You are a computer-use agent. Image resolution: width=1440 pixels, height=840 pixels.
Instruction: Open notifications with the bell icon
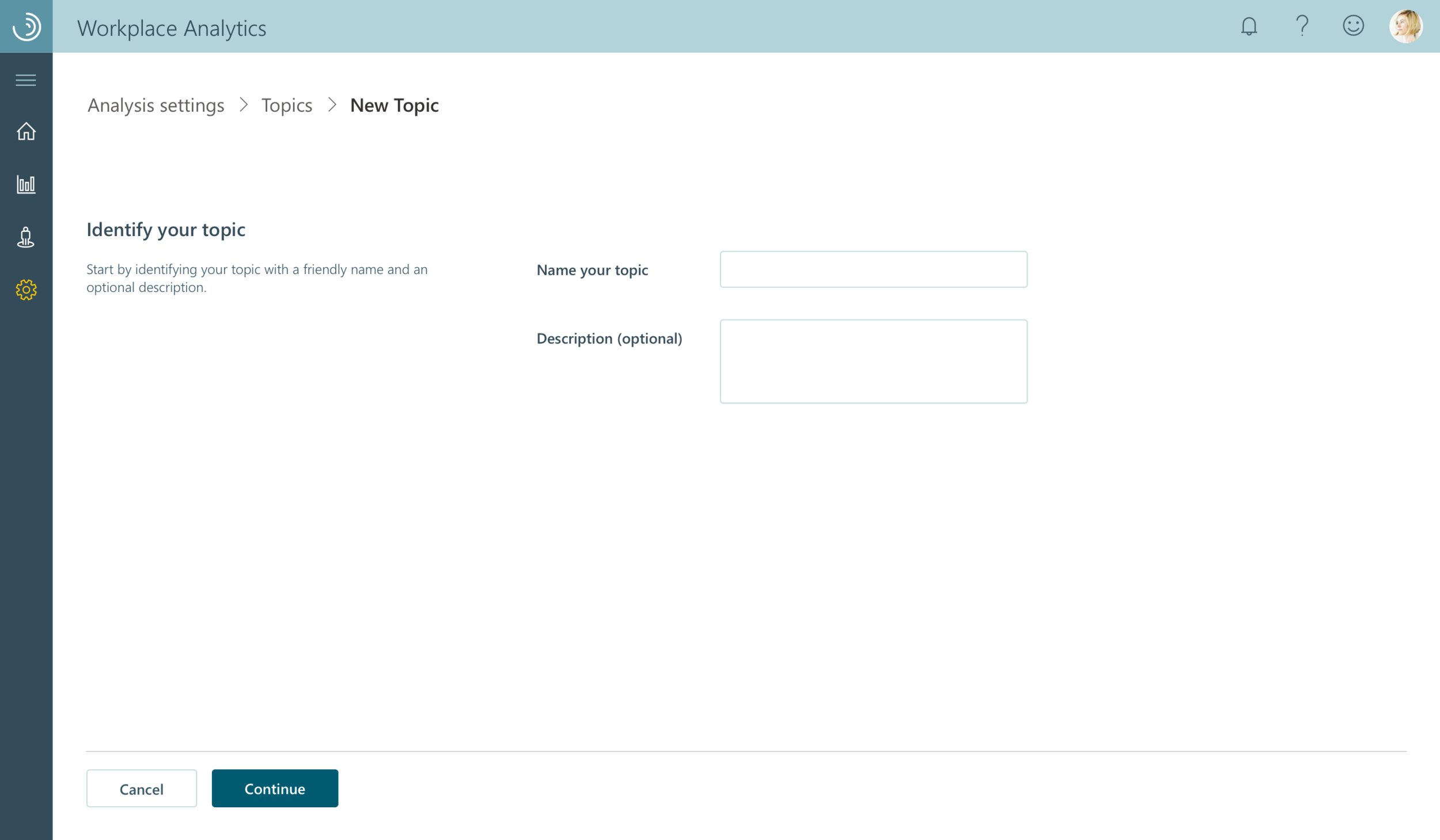click(1248, 26)
